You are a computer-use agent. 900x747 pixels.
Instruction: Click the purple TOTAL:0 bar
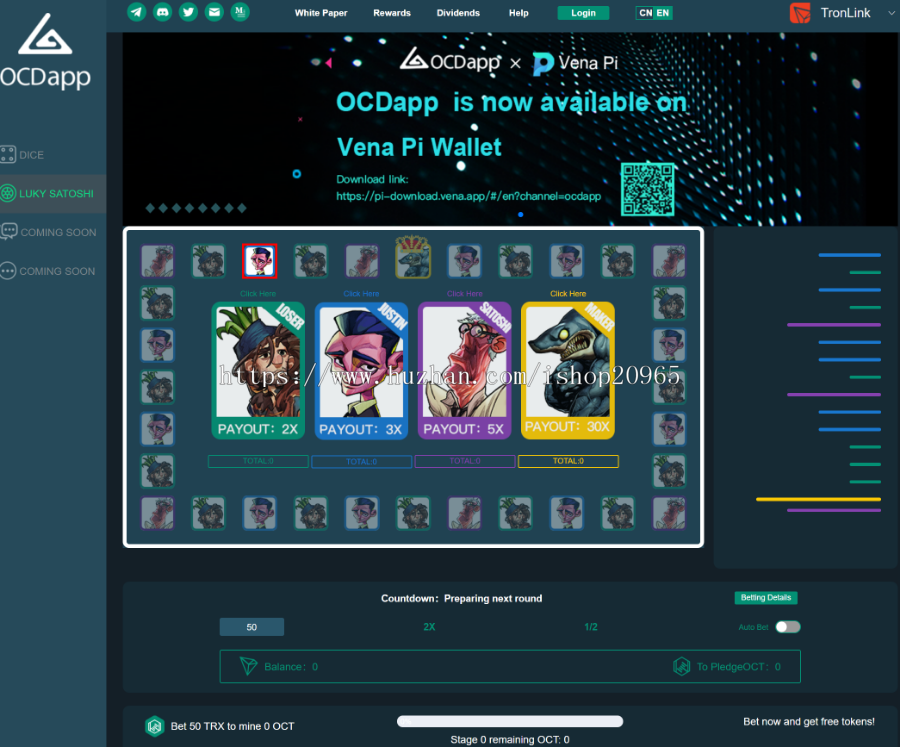(x=465, y=461)
